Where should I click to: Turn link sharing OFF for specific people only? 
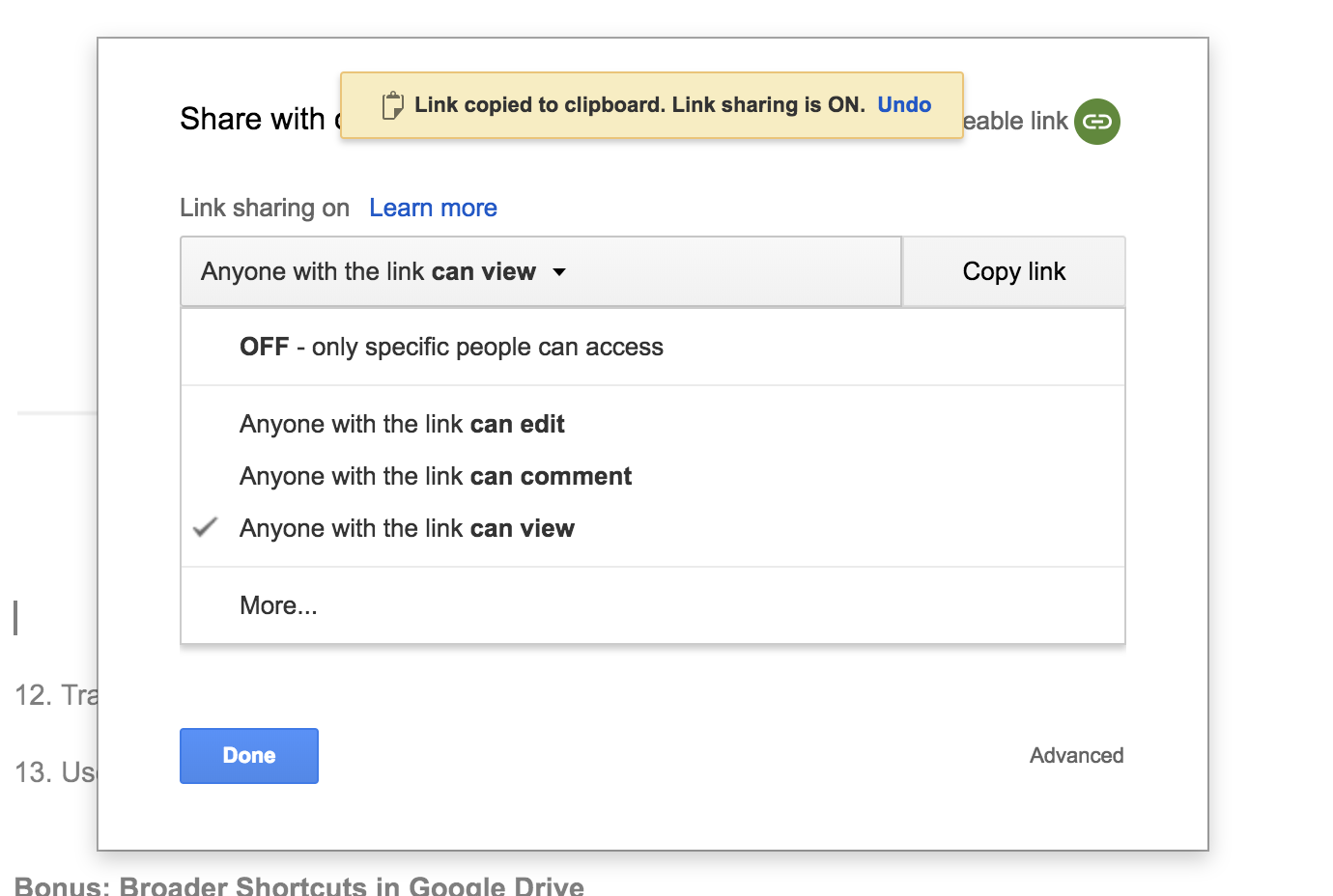451,348
